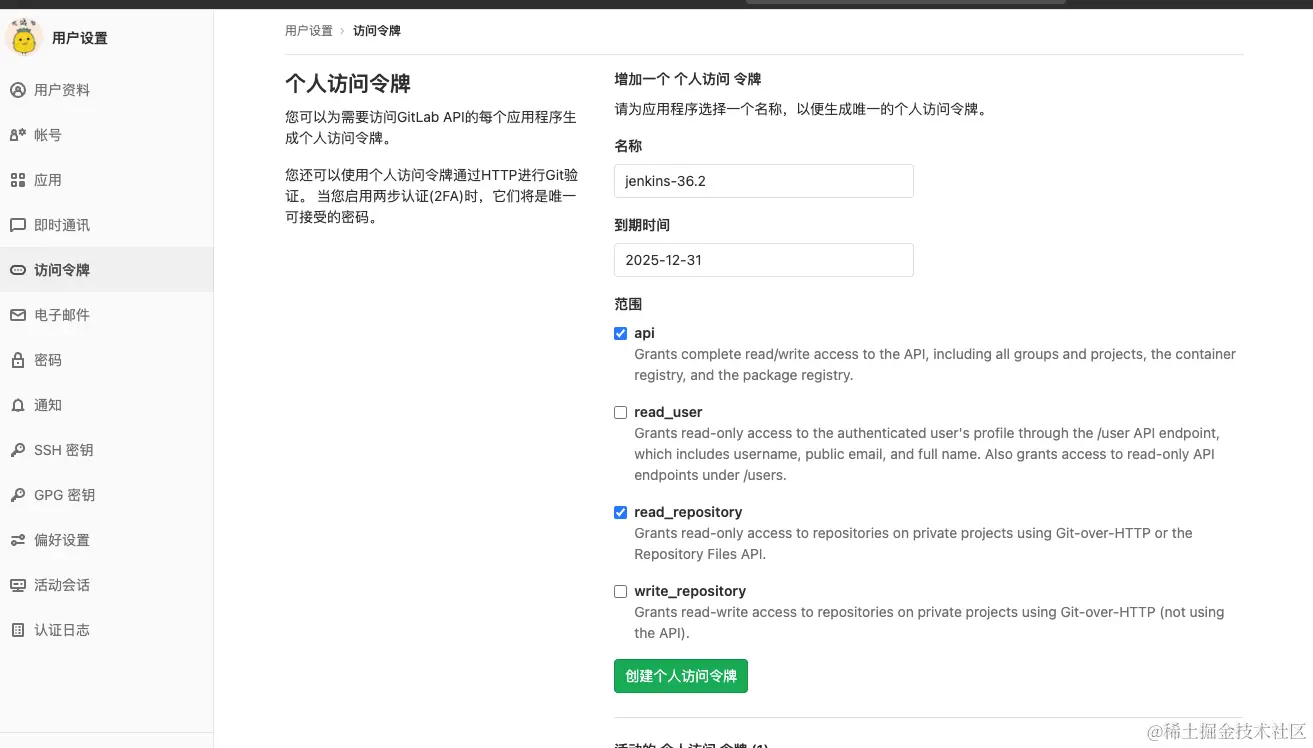The image size is (1313, 748).
Task: Click the 访问令牌 token icon
Action: 18,270
